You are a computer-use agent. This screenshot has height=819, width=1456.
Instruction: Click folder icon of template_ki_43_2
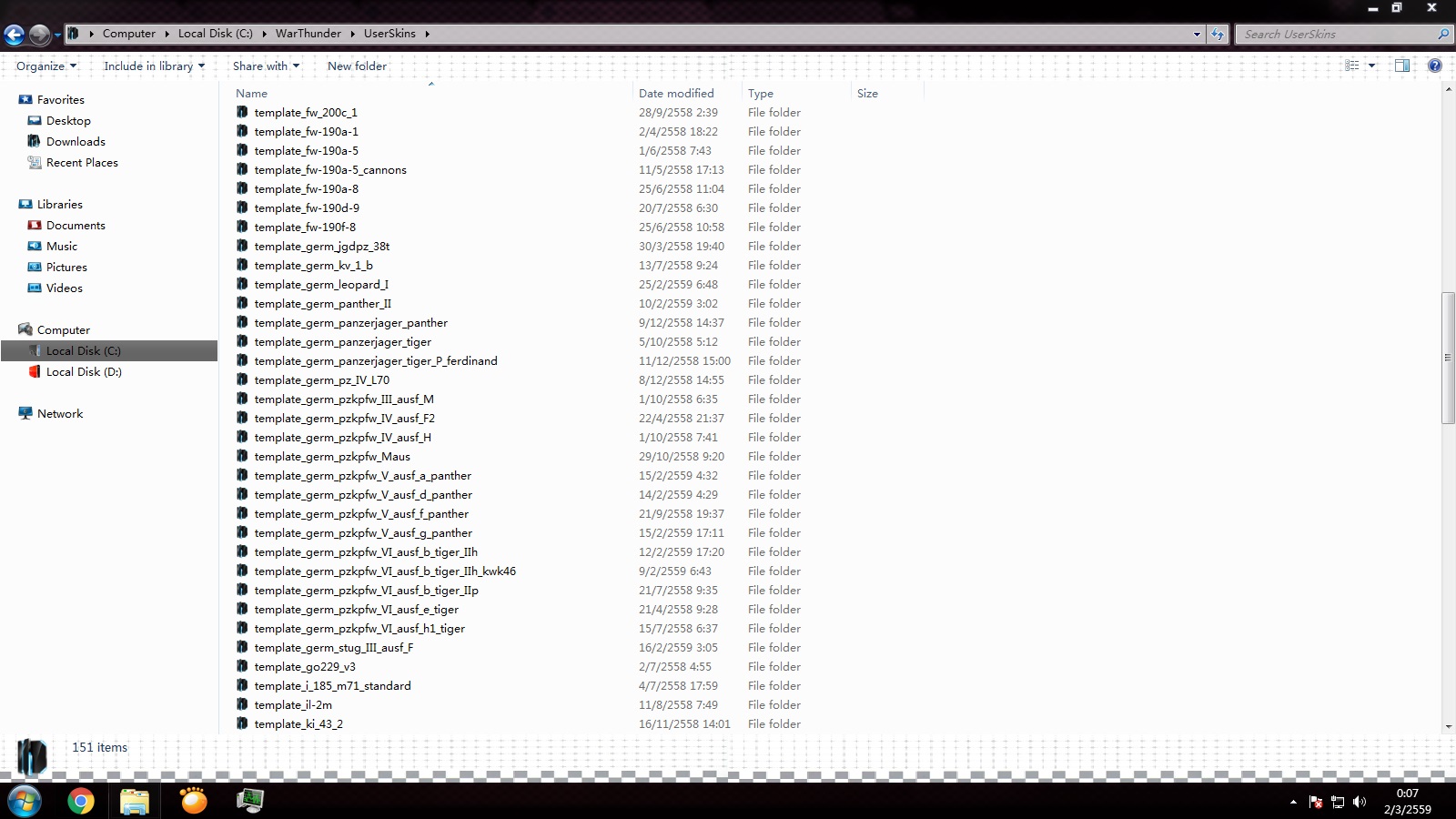coord(242,723)
